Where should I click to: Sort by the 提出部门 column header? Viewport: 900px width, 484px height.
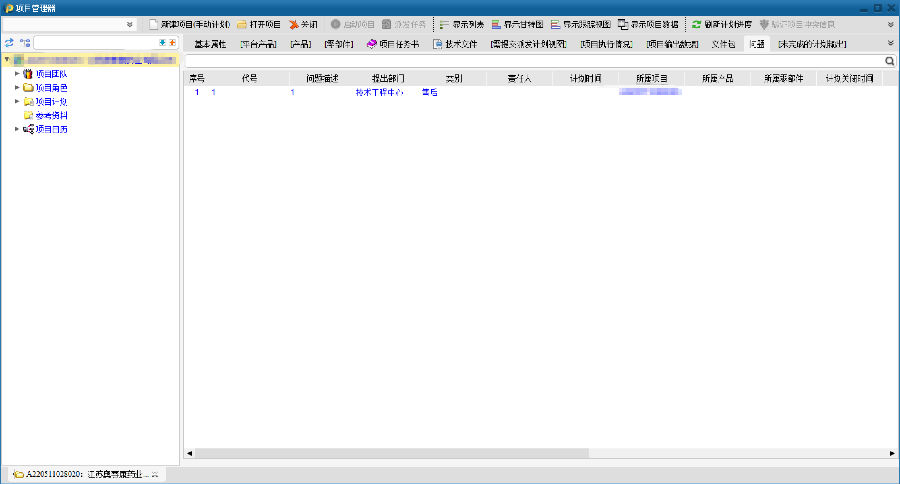tap(387, 78)
